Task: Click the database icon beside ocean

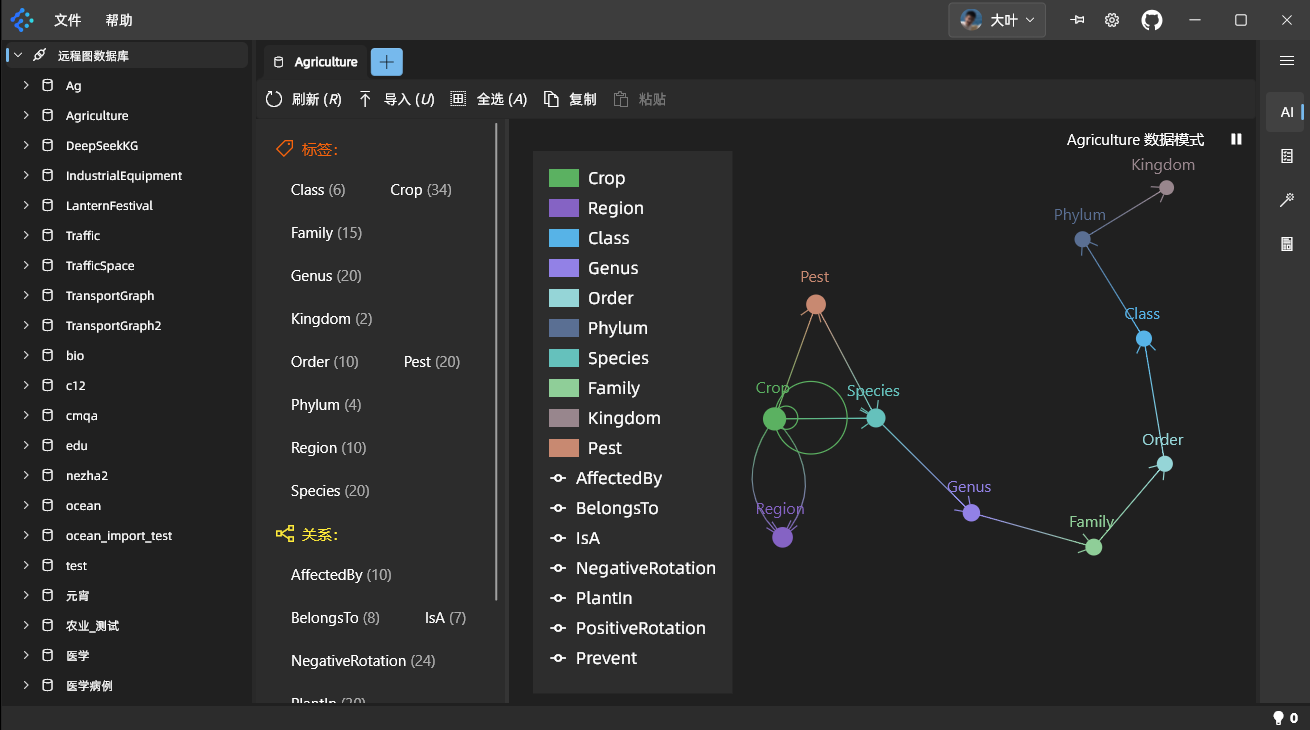Action: [x=47, y=505]
